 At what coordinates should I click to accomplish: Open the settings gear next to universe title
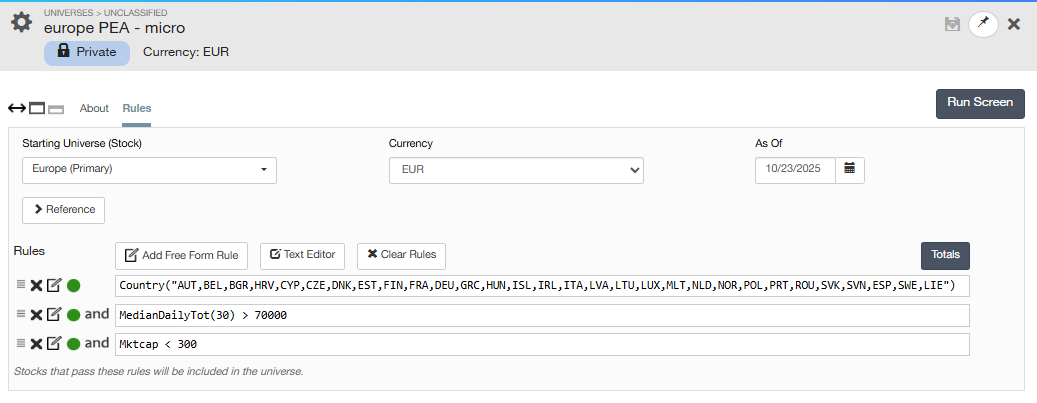[x=21, y=21]
